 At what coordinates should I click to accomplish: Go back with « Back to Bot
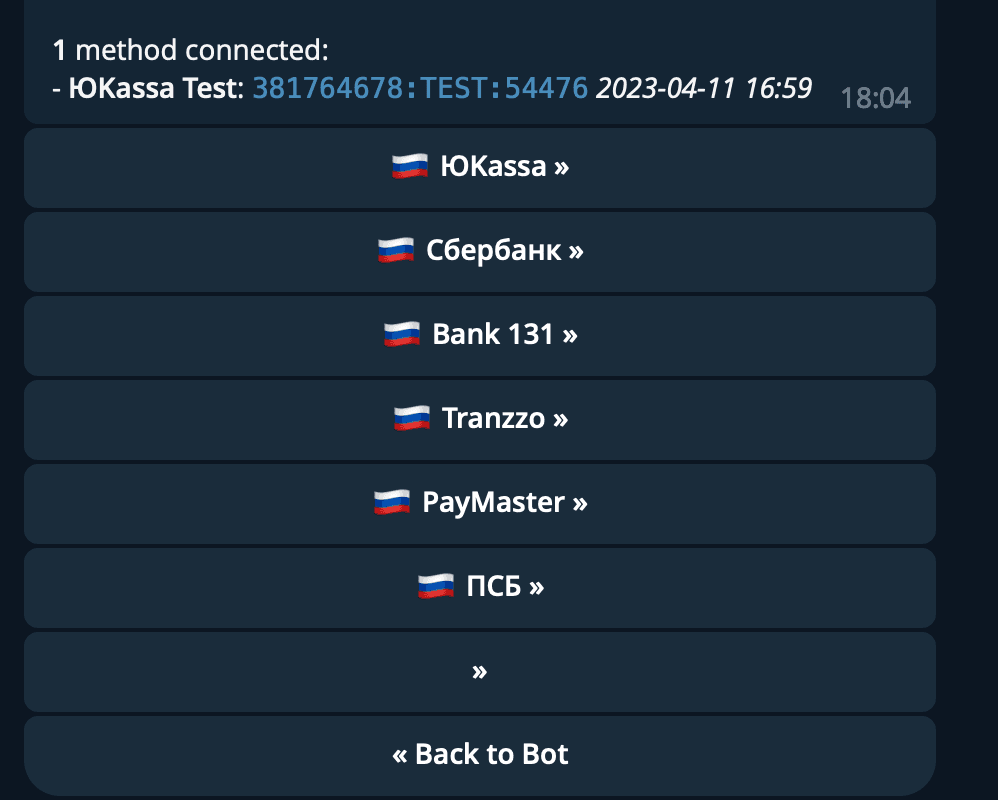point(480,754)
